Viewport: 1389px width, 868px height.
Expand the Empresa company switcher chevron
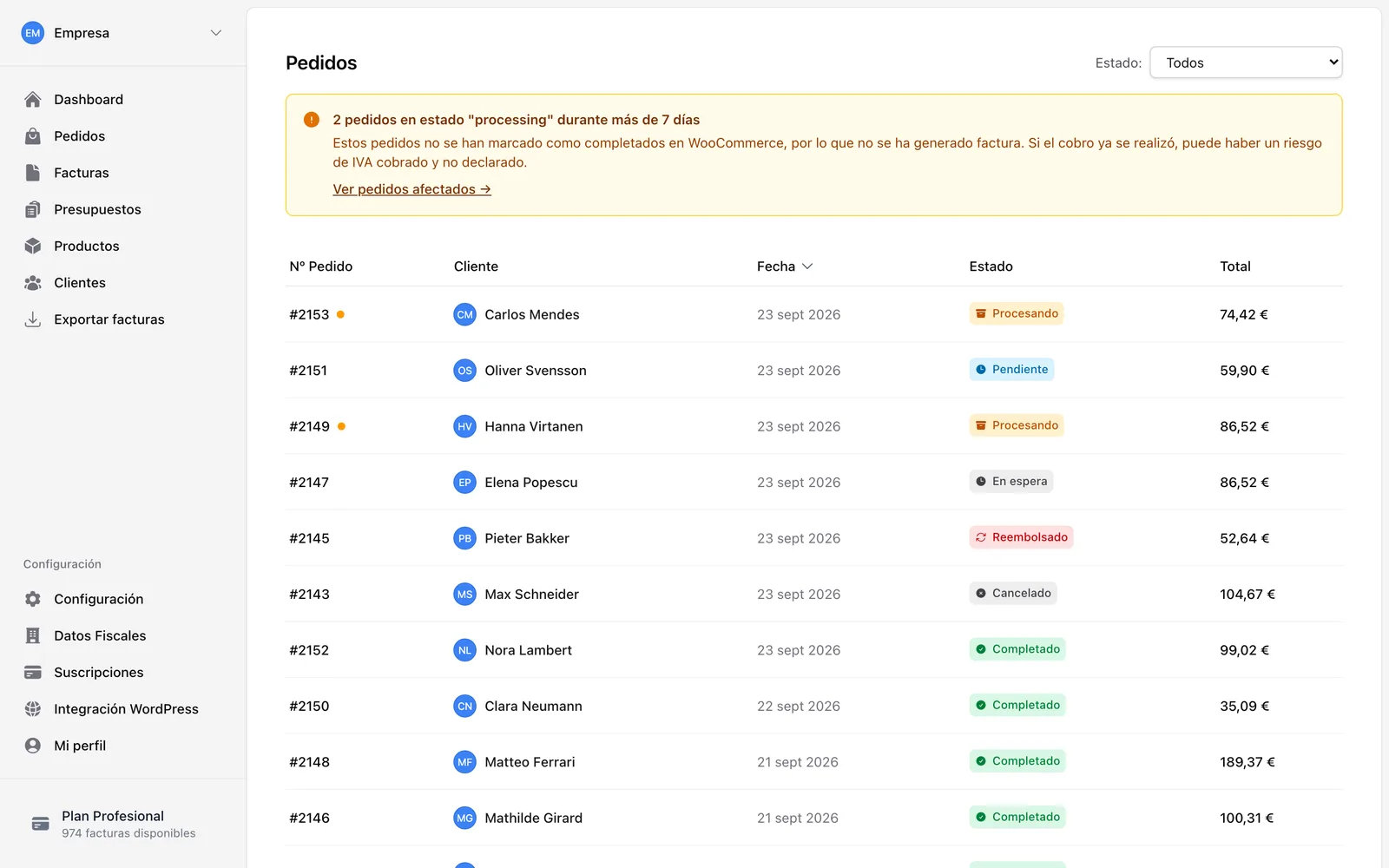(x=216, y=33)
